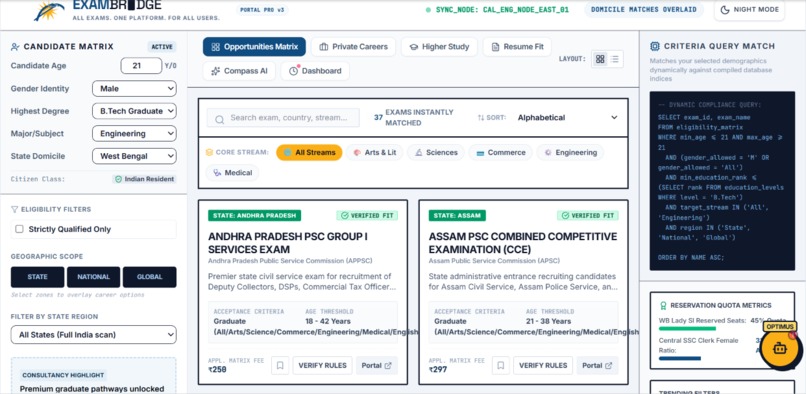Viewport: 806px width, 394px height.
Task: Switch to Private Careers tab
Action: (x=353, y=47)
